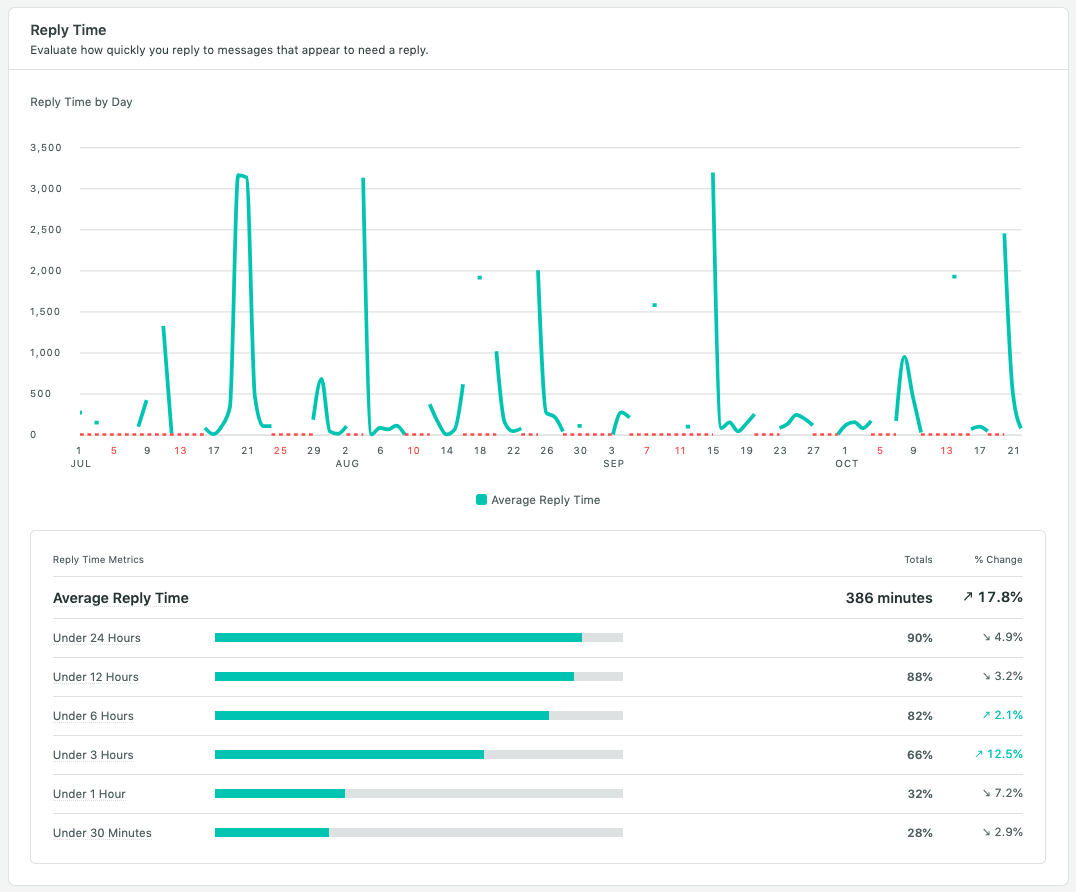Open the Under 3 Hours metric label
The width and height of the screenshot is (1076, 892).
point(93,755)
